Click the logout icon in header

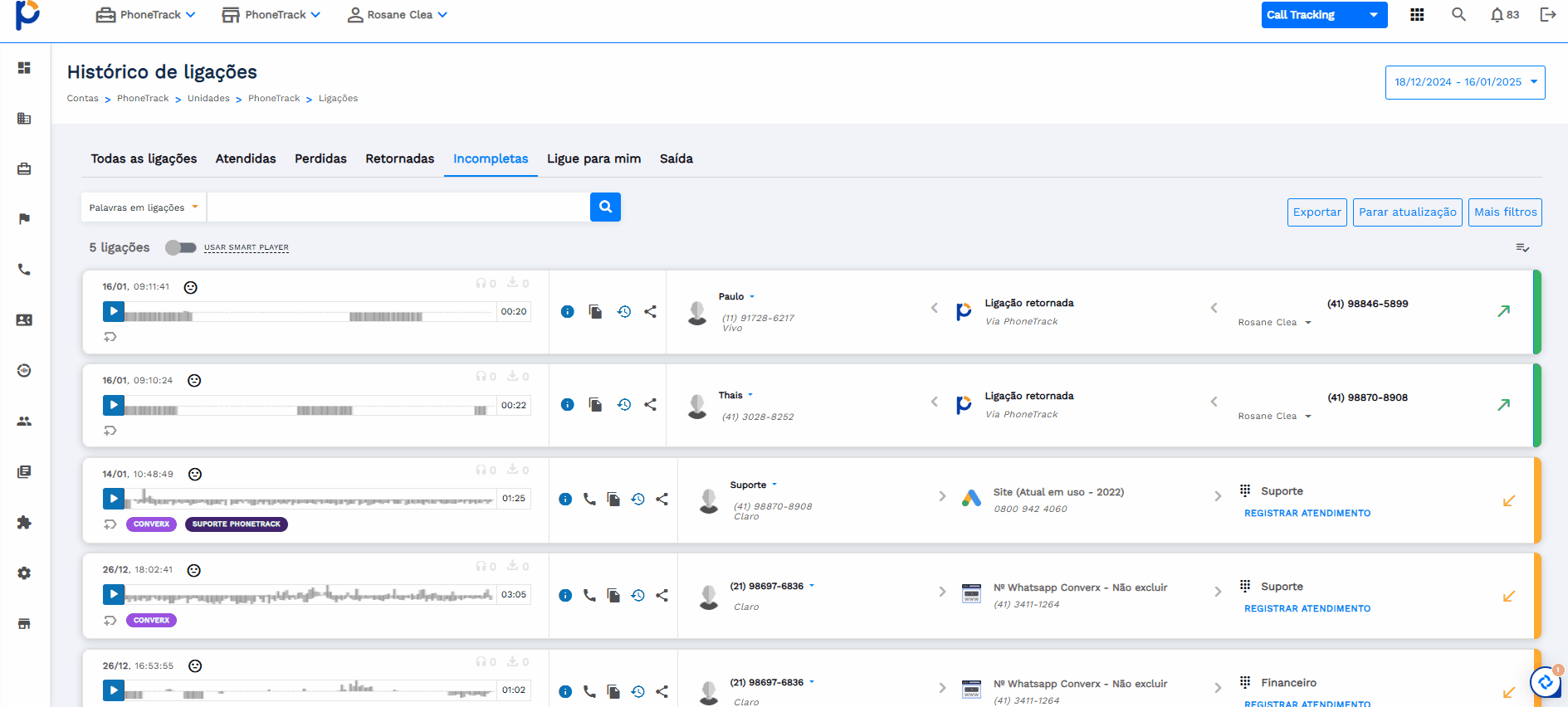(1547, 14)
